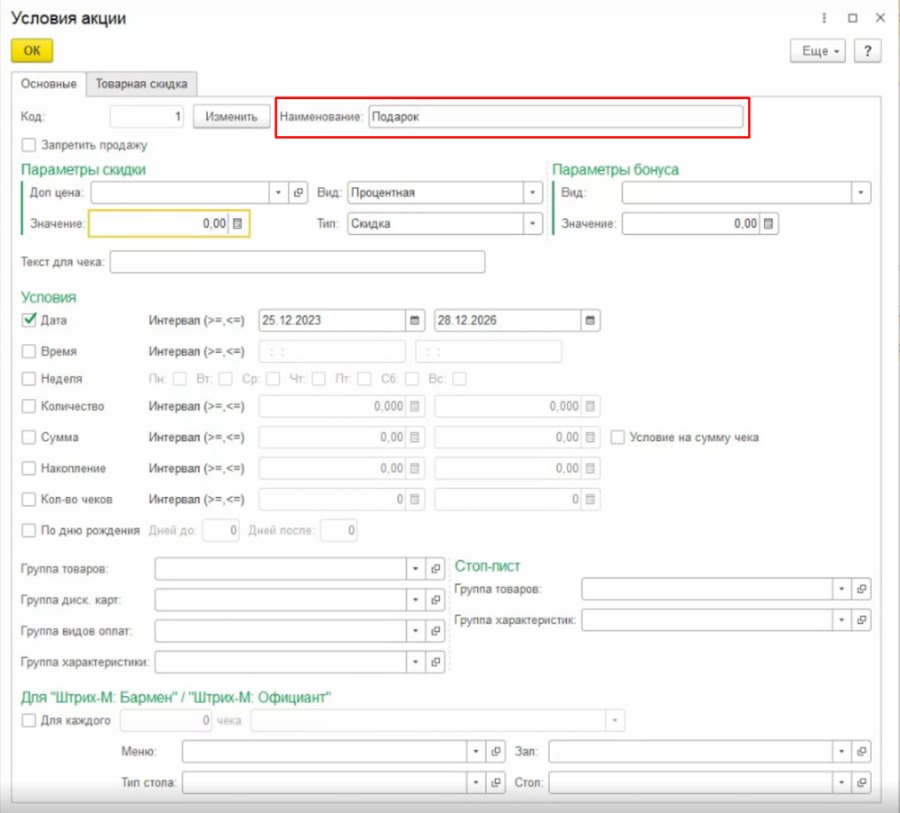Viewport: 900px width, 813px height.
Task: Open help with the question mark button
Action: click(x=867, y=51)
